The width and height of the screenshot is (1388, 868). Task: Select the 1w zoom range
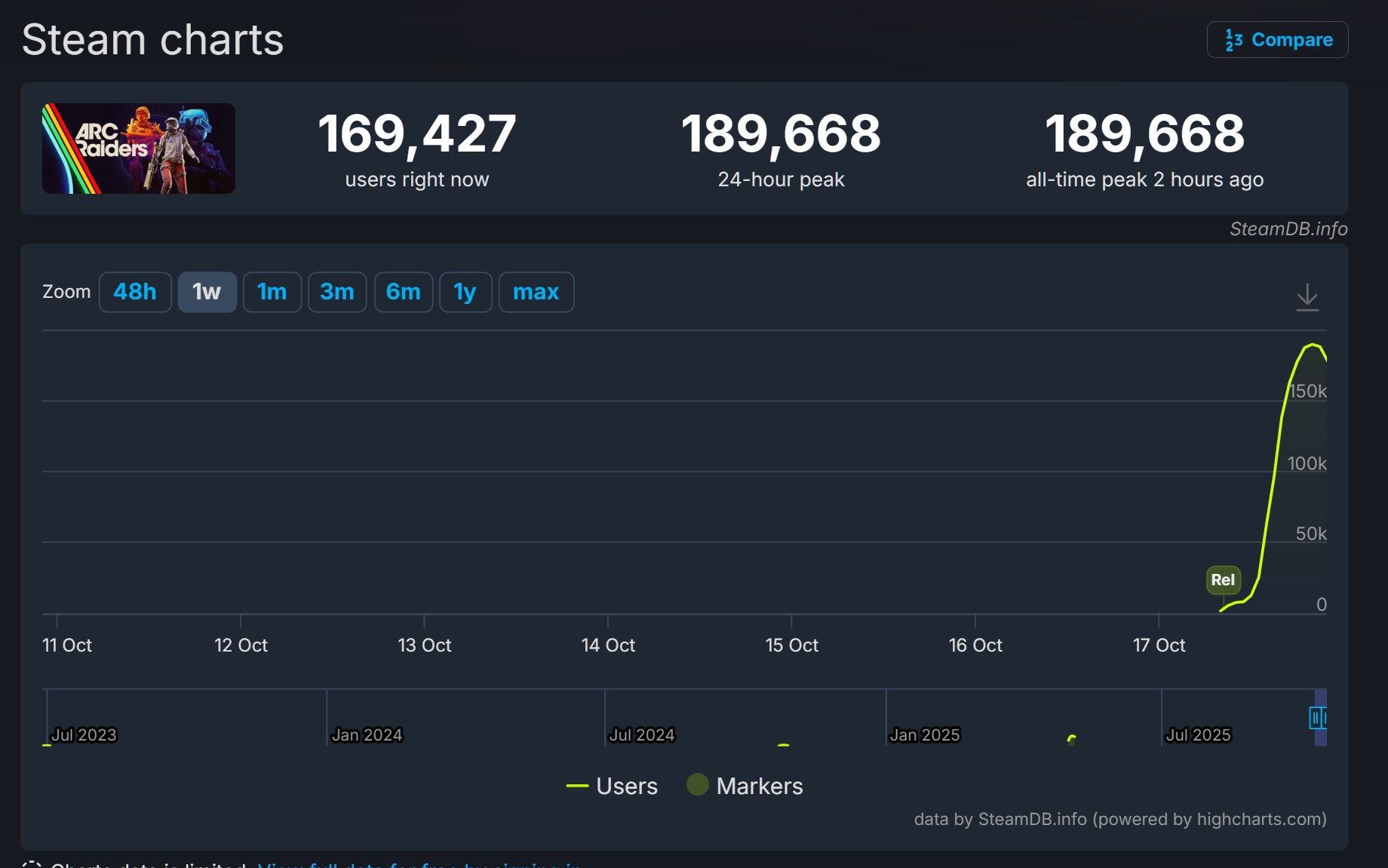[207, 292]
